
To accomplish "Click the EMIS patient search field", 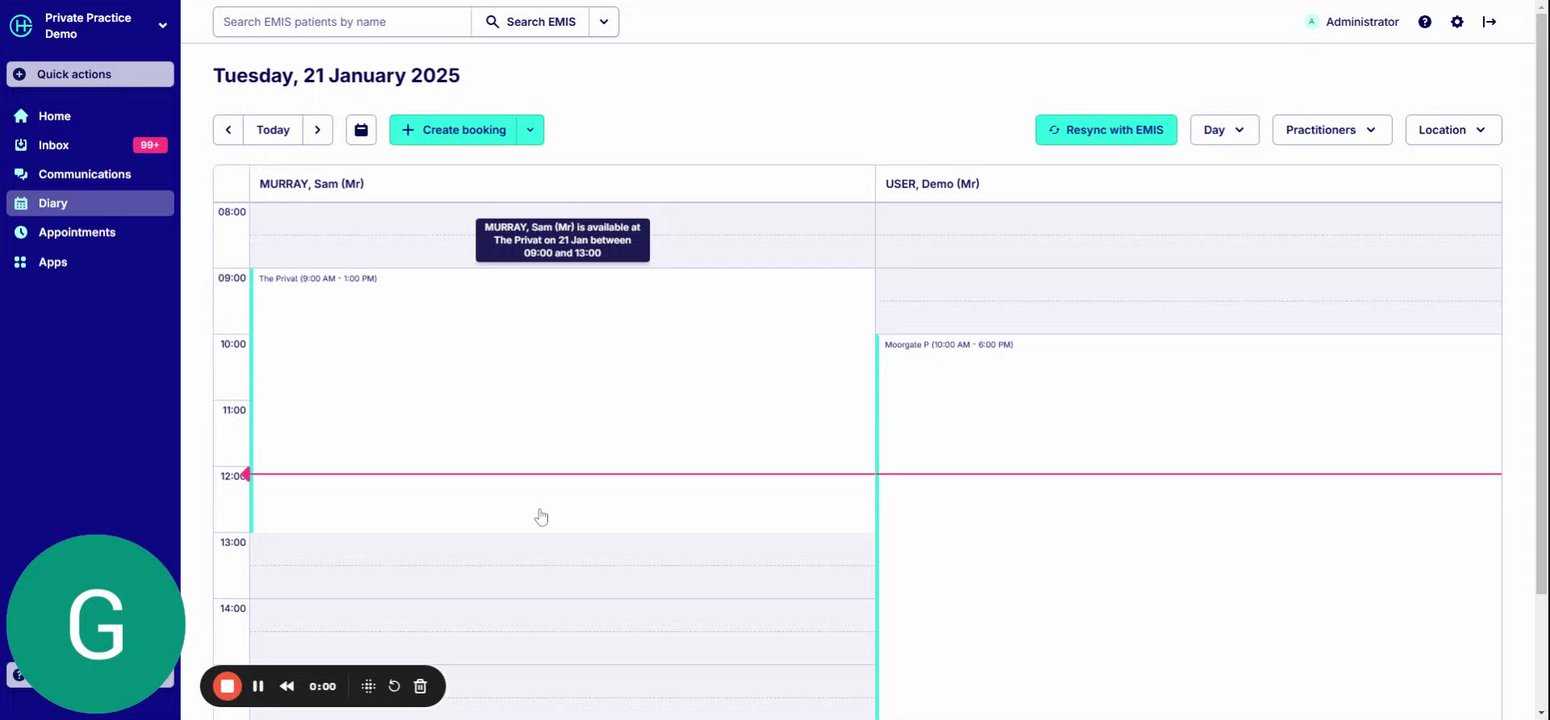I will (342, 22).
